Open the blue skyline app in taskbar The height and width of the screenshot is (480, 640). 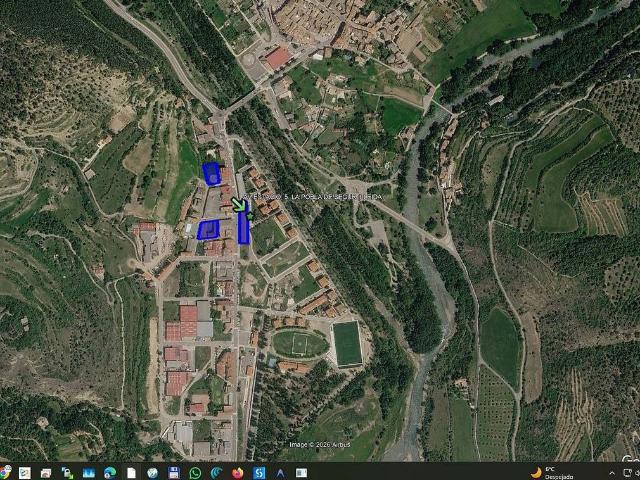pyautogui.click(x=89, y=473)
